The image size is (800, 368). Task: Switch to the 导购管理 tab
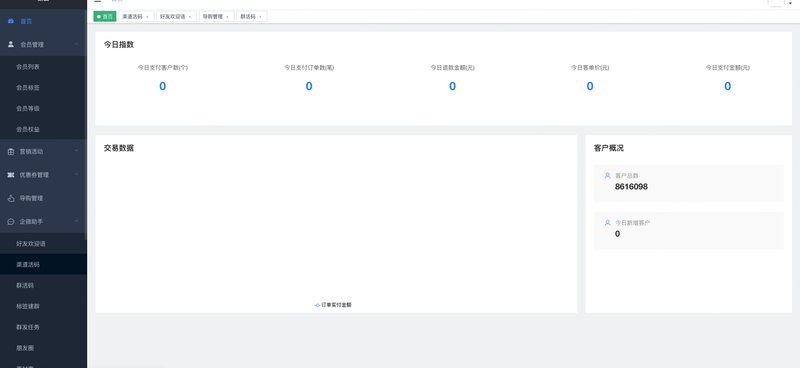216,17
